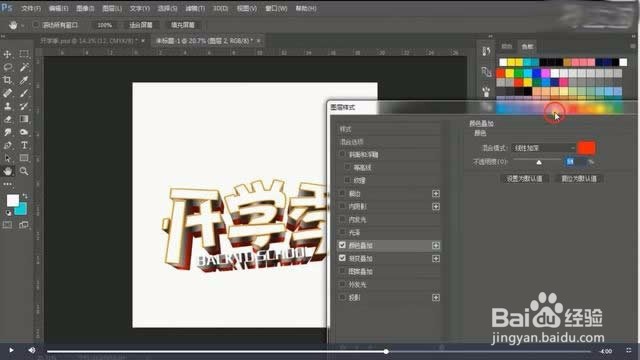The image size is (640, 360).
Task: Toggle fullscreen in the video player
Action: click(x=629, y=350)
